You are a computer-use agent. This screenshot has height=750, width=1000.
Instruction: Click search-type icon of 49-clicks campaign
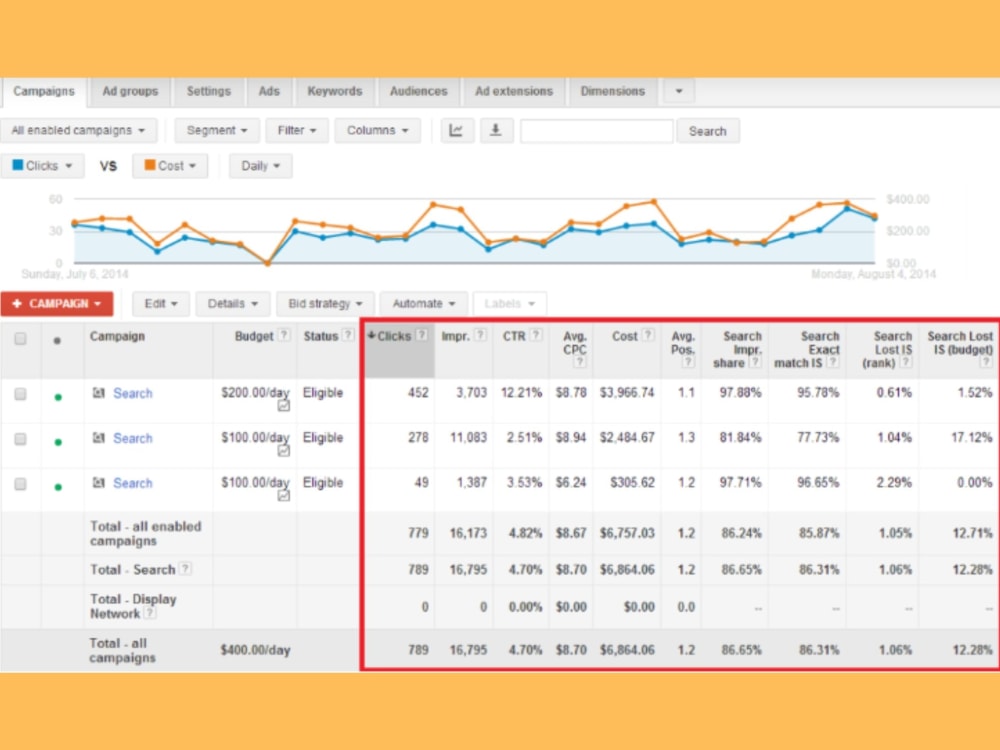click(x=98, y=483)
